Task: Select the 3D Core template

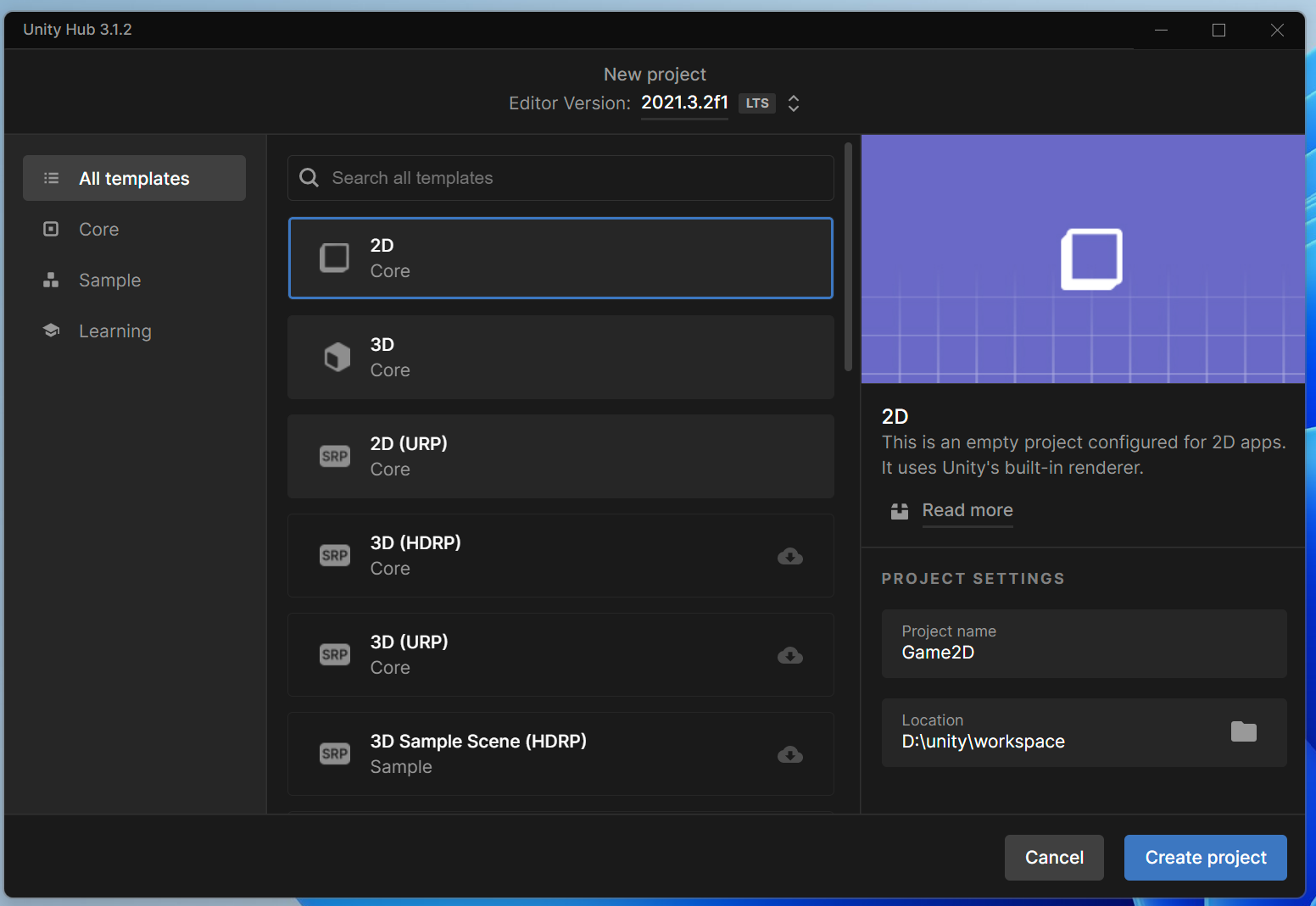Action: (x=560, y=358)
